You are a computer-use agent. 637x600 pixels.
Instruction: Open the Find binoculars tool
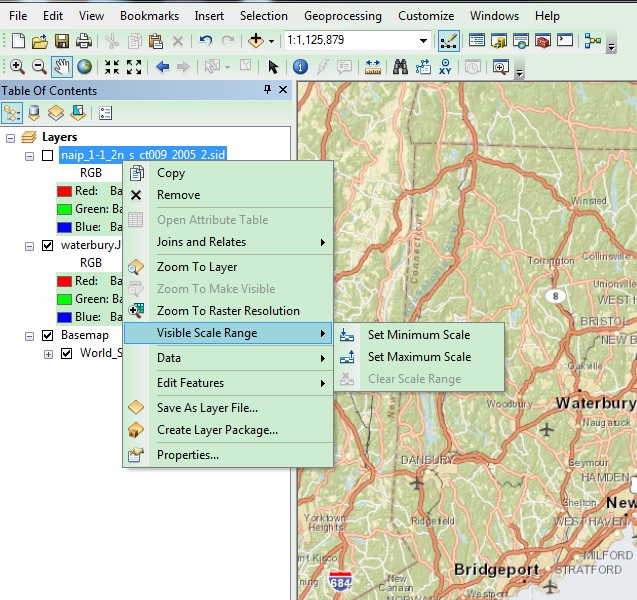click(x=400, y=67)
